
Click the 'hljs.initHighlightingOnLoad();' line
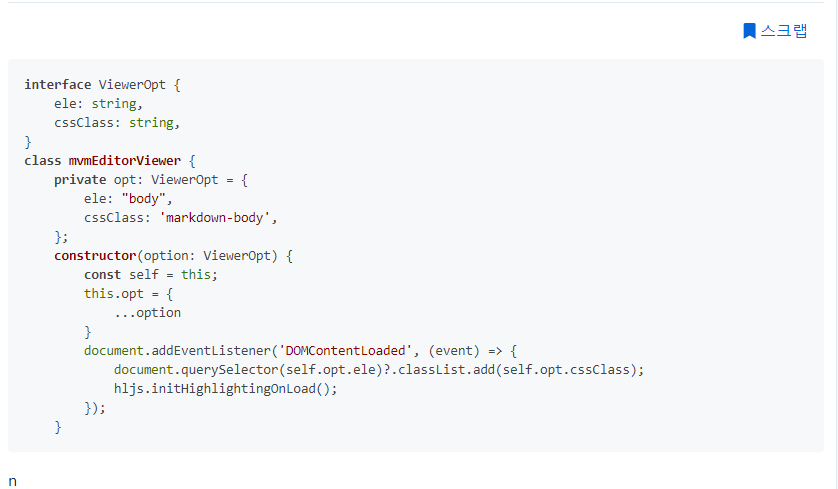click(226, 389)
